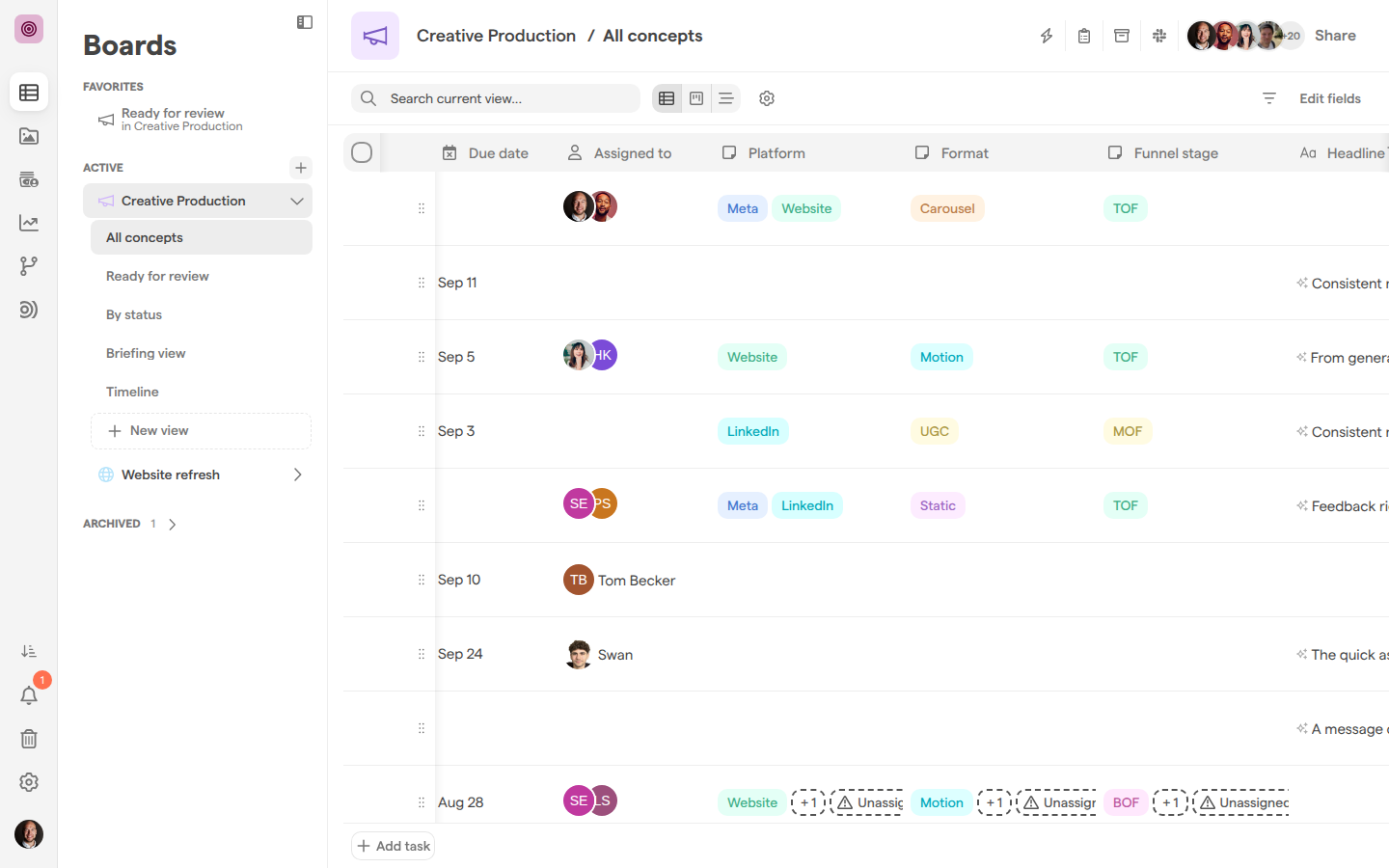Open the user profile avatar at bottom left
The height and width of the screenshot is (868, 1389).
[x=29, y=834]
